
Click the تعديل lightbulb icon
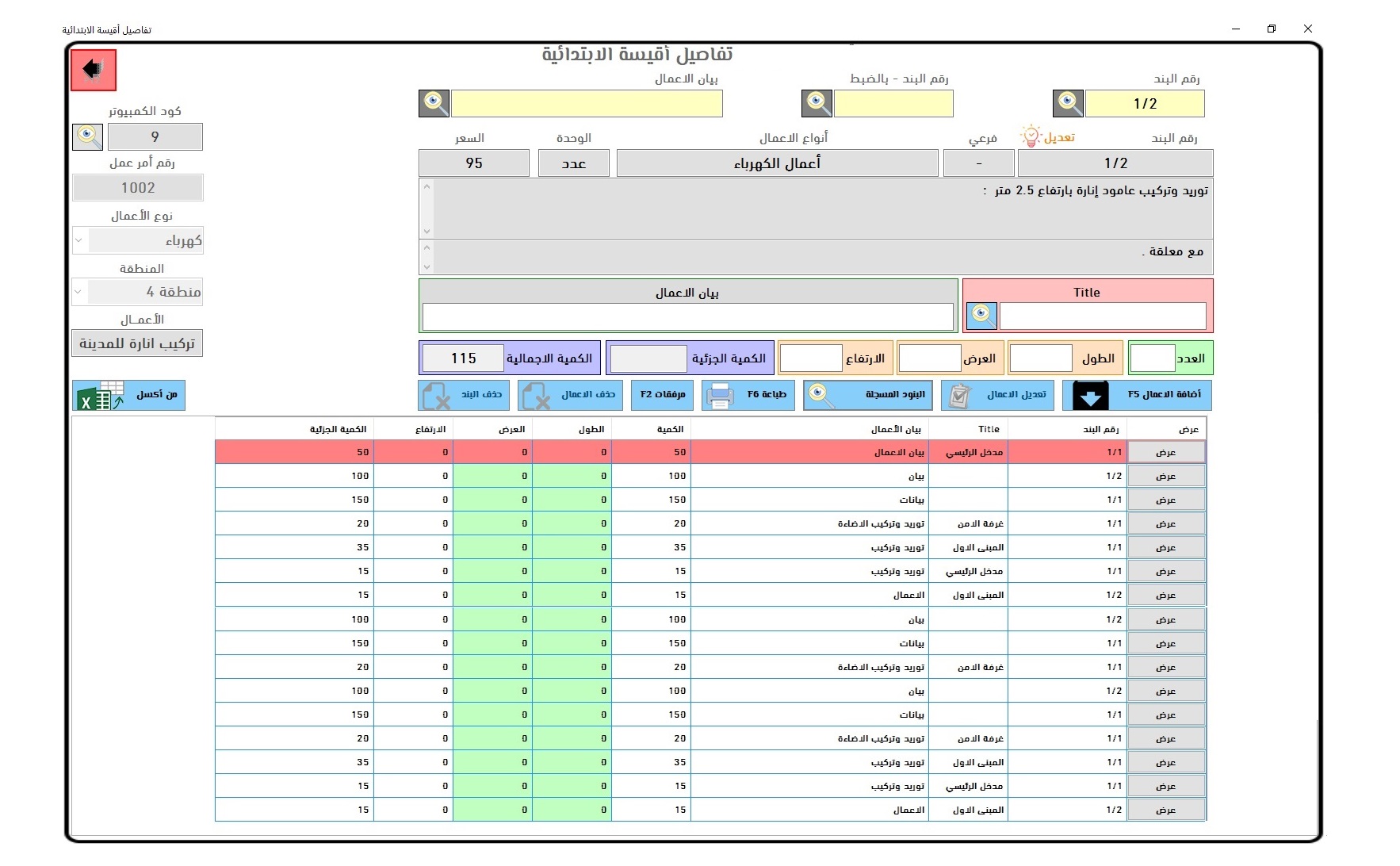tap(1030, 136)
